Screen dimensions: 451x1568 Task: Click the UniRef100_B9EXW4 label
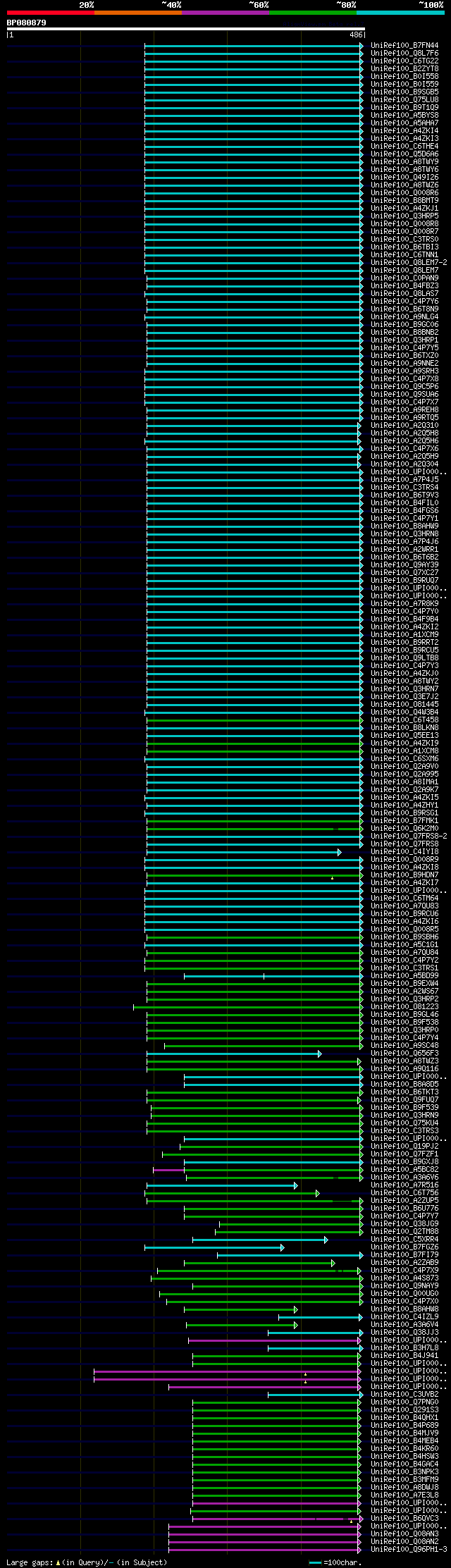tap(404, 983)
